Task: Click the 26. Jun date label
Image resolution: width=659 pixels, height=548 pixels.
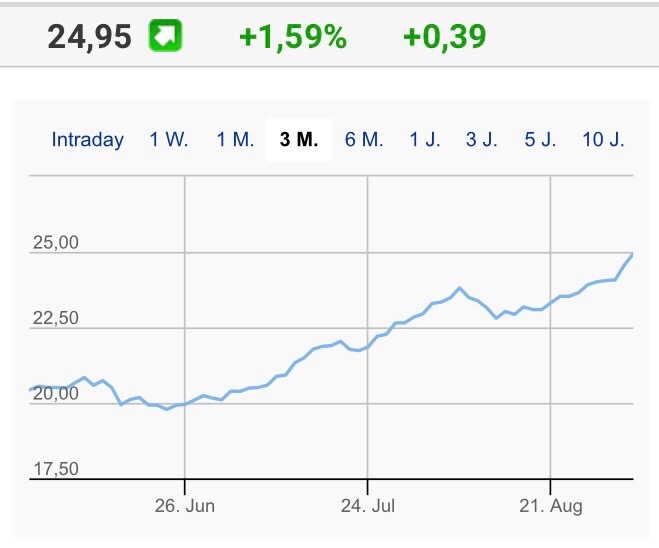Action: (x=184, y=506)
